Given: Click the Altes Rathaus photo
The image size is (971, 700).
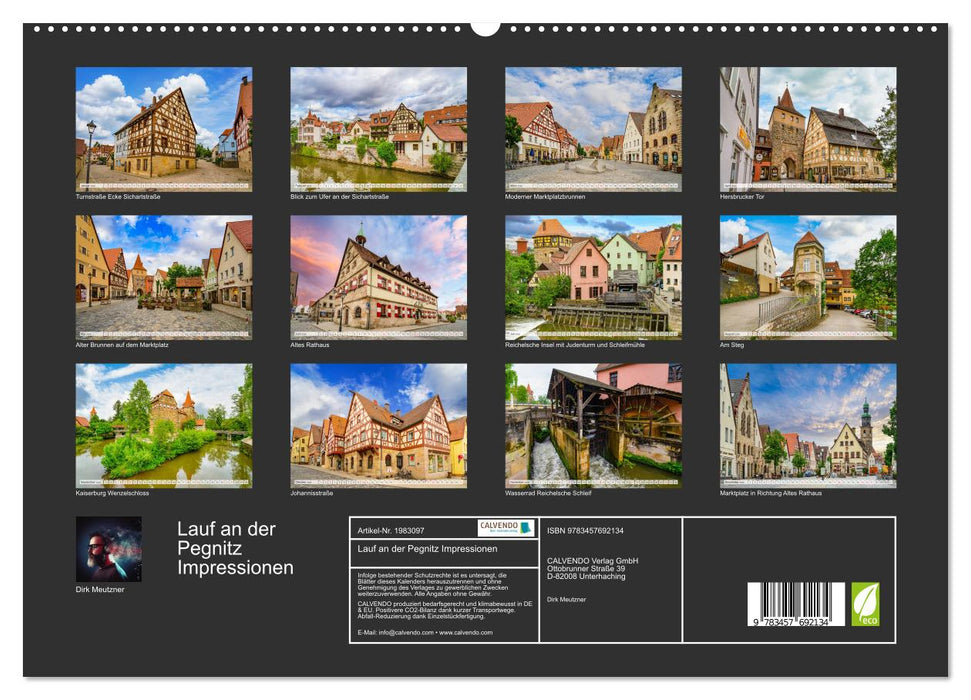Looking at the screenshot, I should pyautogui.click(x=374, y=277).
